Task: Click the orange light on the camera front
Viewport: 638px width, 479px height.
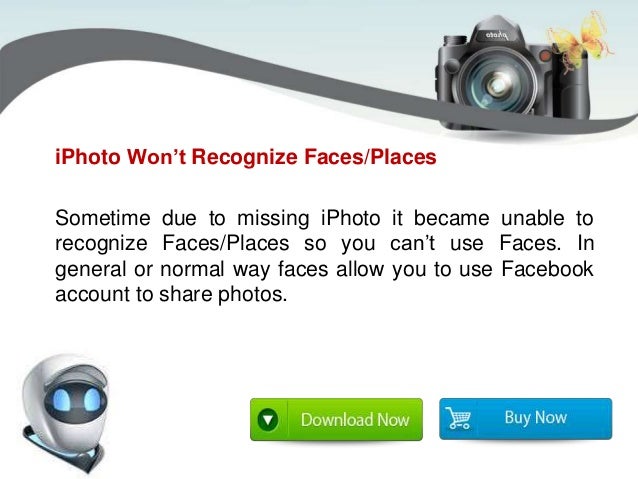Action: 544,56
